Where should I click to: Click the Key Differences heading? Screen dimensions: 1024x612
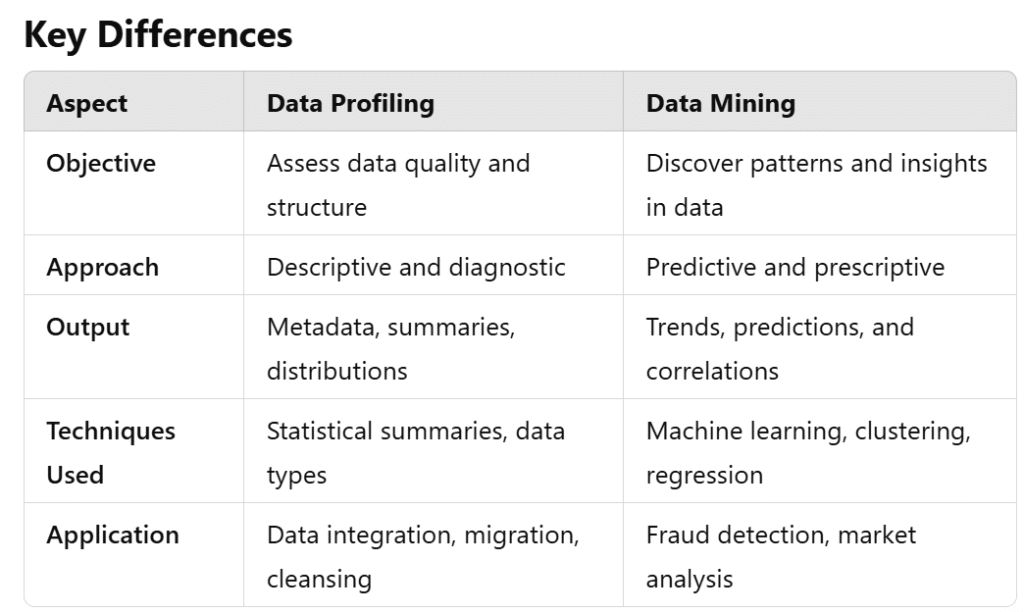(x=158, y=35)
